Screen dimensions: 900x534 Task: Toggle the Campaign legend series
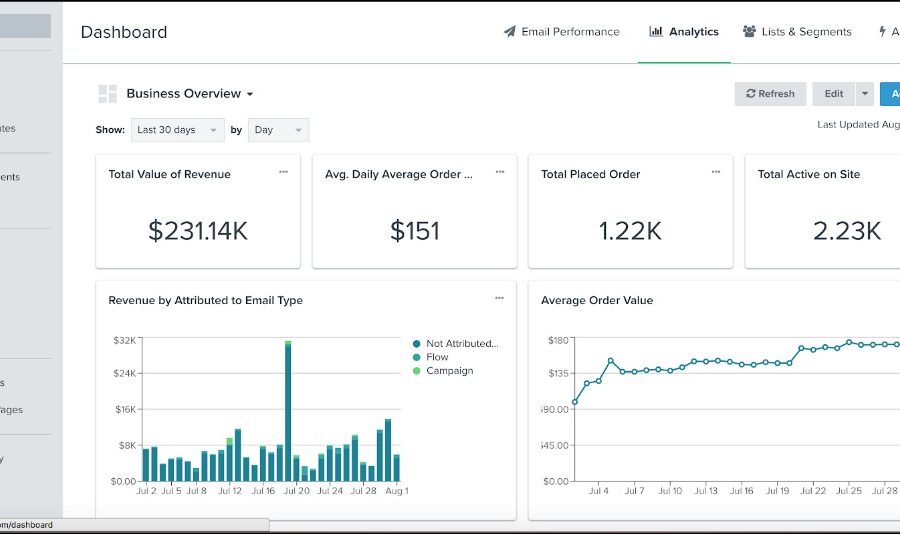click(449, 371)
